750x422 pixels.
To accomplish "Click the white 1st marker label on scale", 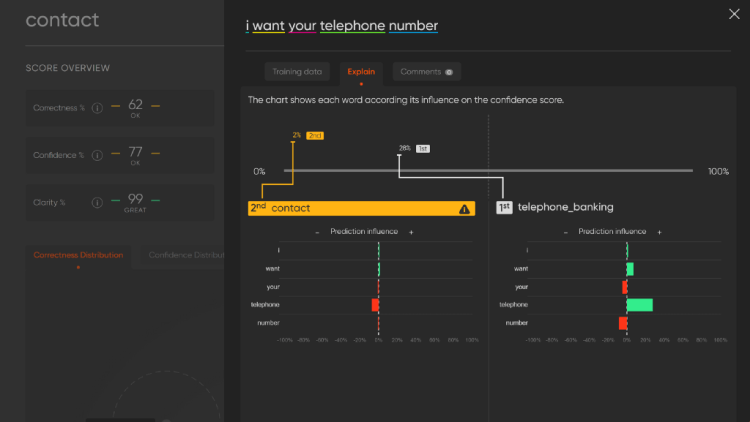I will point(422,148).
